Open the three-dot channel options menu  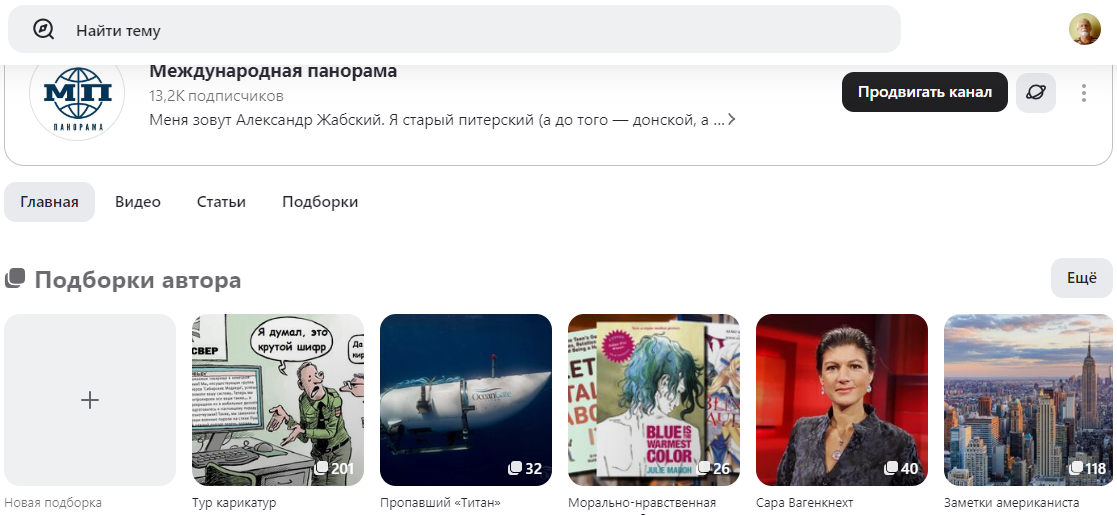pos(1084,93)
